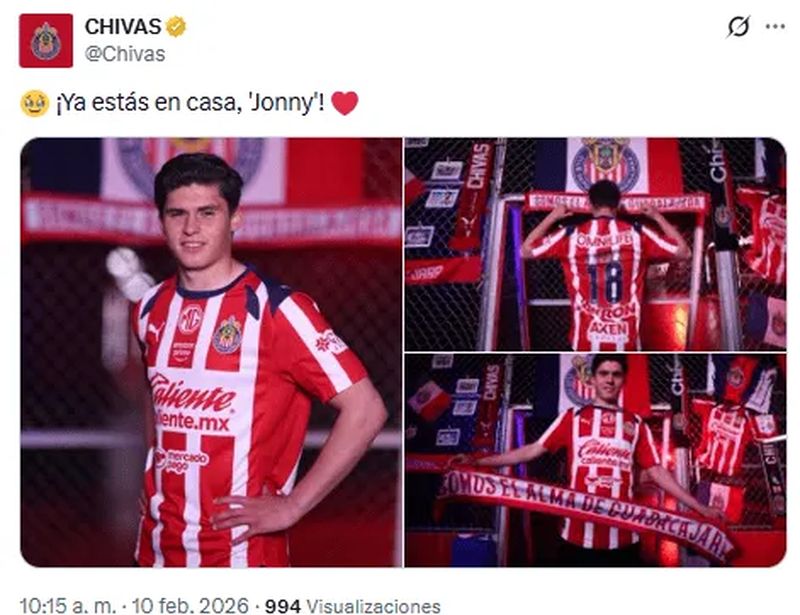
Task: Click the Grok slashed-circle icon
Action: (738, 27)
